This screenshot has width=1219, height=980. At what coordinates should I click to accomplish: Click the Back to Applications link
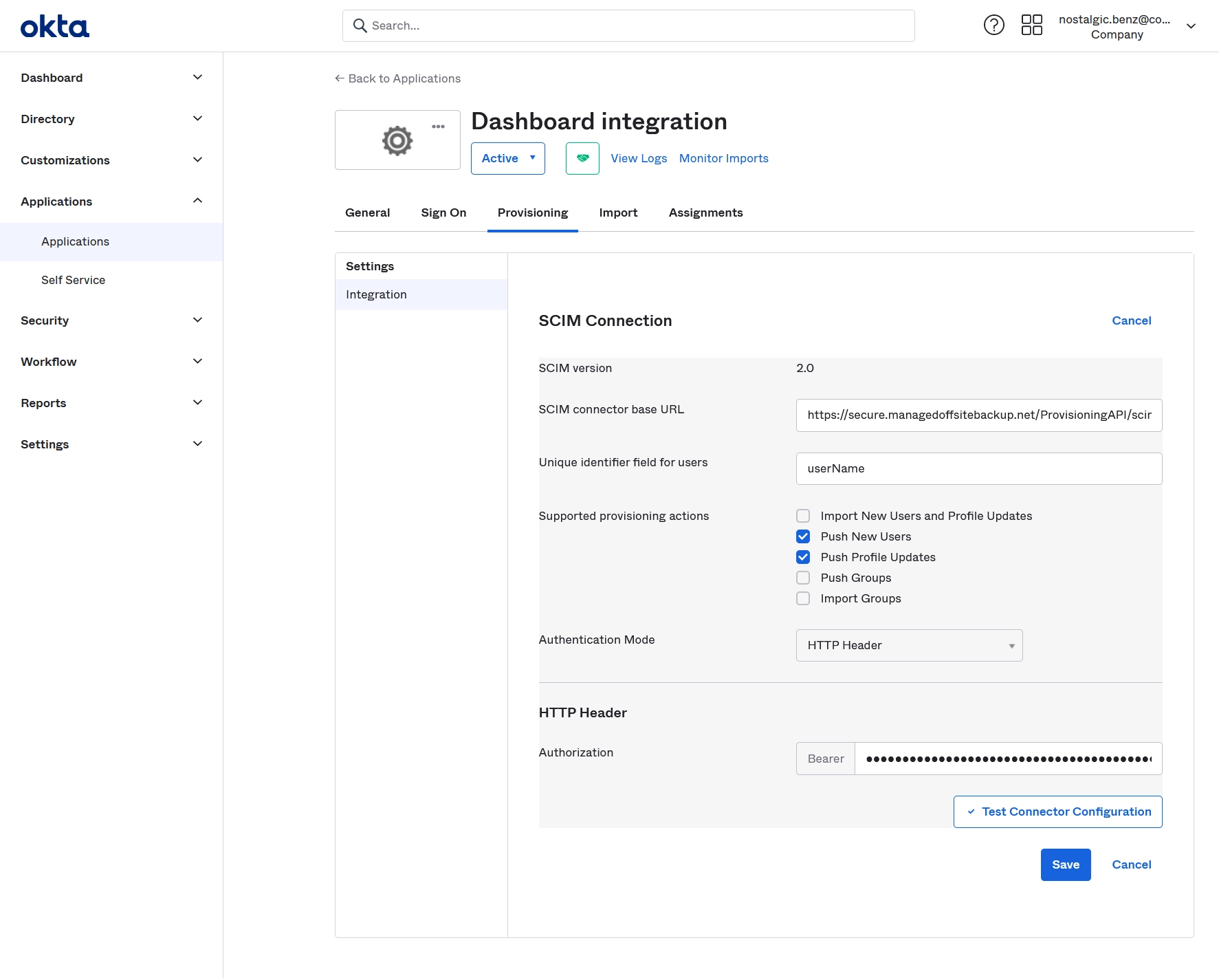coord(397,78)
